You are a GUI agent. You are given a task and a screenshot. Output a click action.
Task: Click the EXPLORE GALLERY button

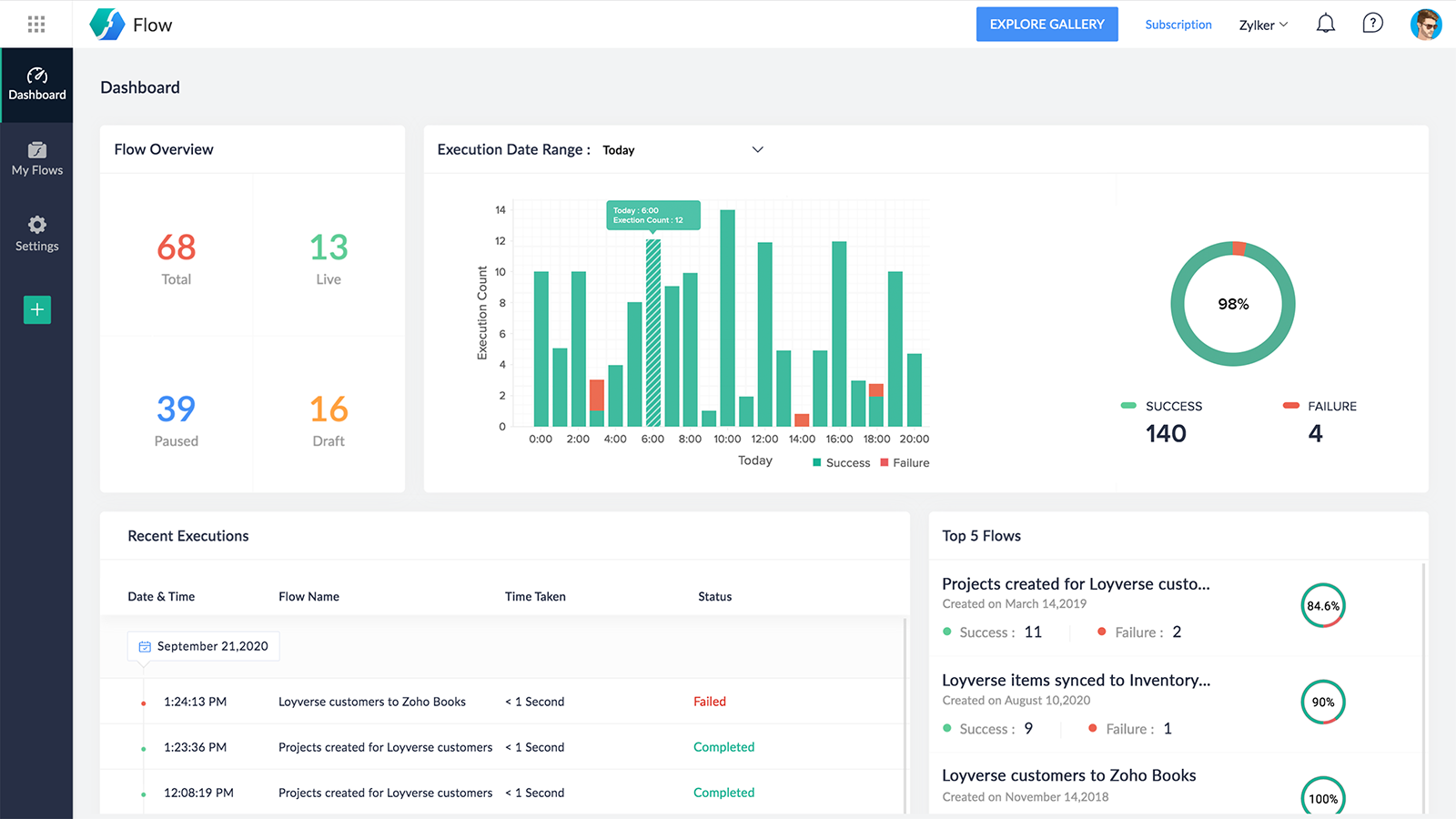(x=1046, y=25)
